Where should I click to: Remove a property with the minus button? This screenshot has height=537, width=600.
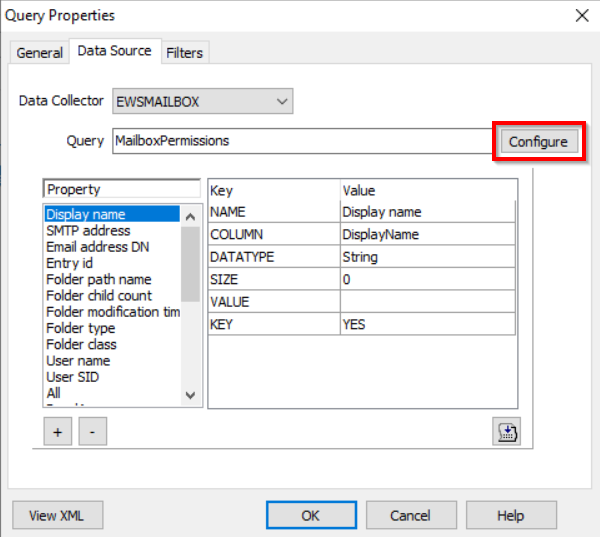(x=93, y=431)
